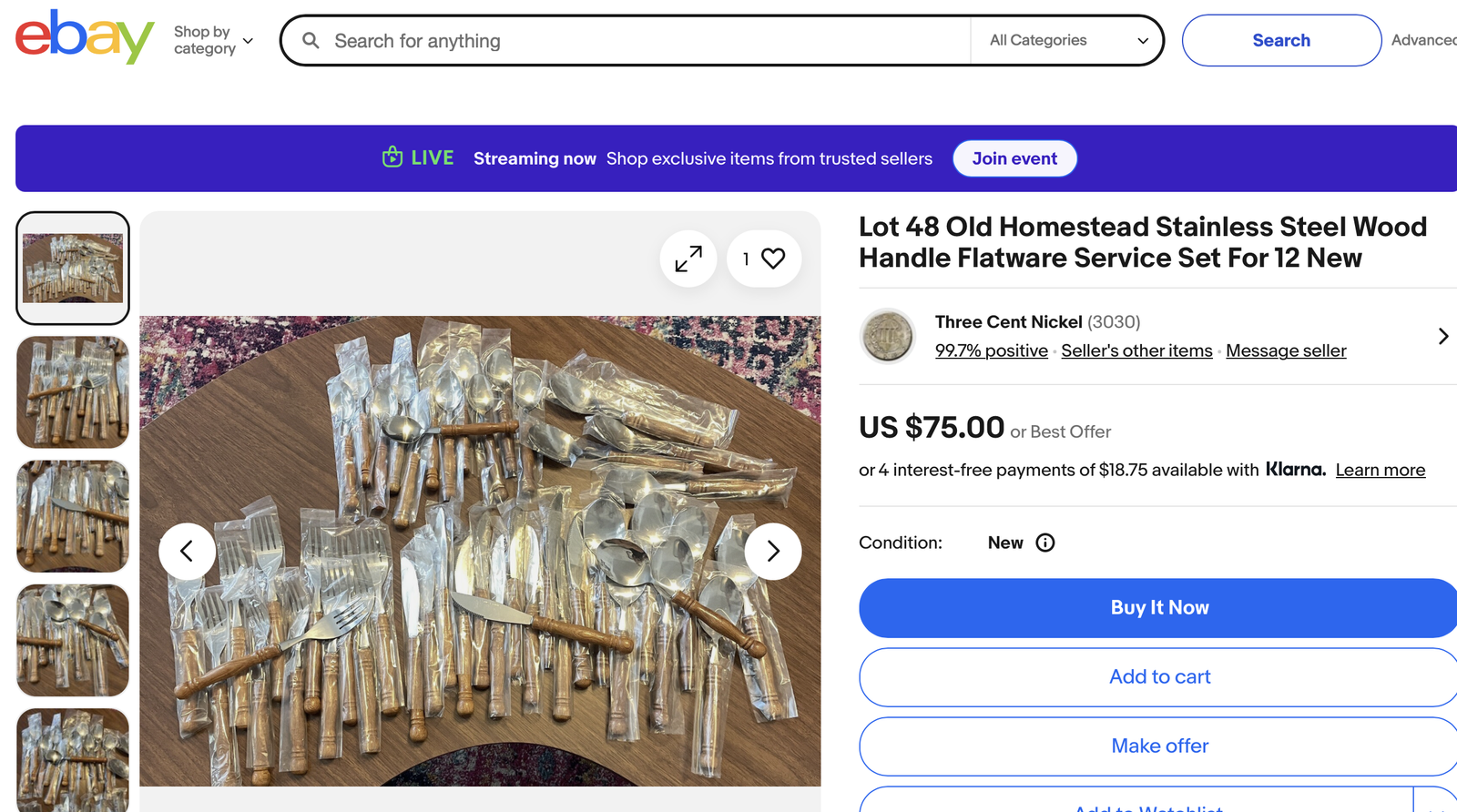Add item to watchlist with heart icon
The height and width of the screenshot is (812, 1457).
coord(772,259)
